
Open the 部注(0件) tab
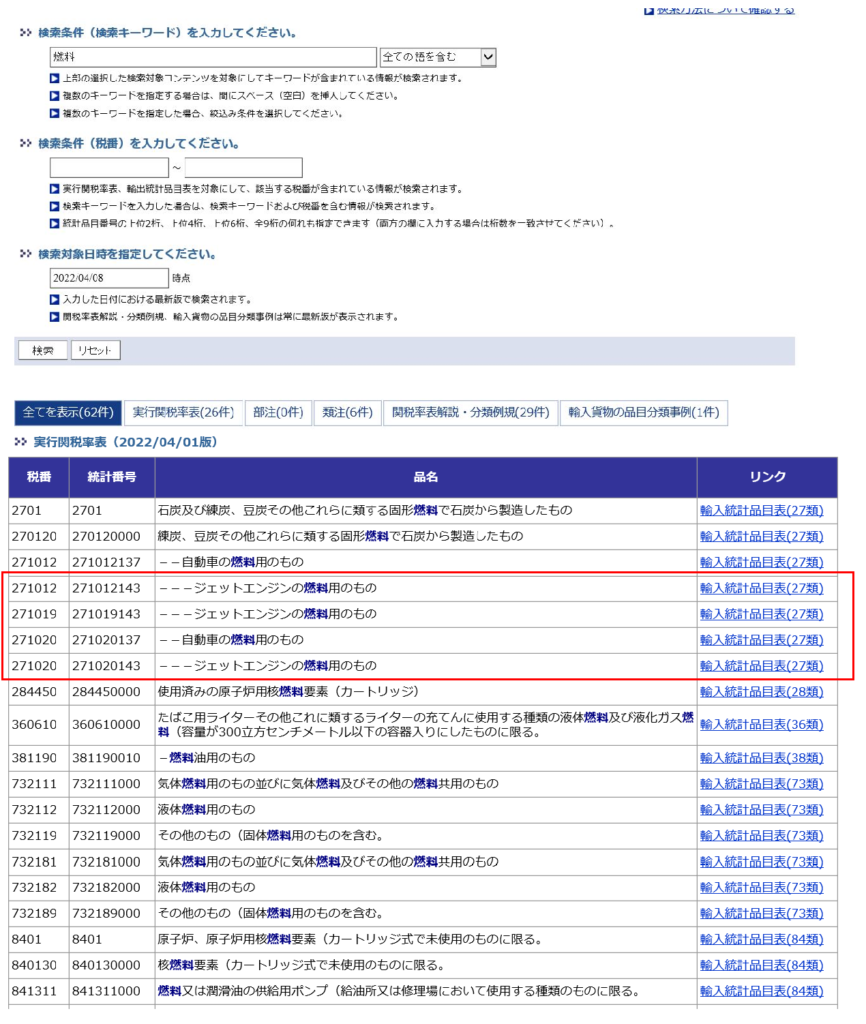point(277,413)
